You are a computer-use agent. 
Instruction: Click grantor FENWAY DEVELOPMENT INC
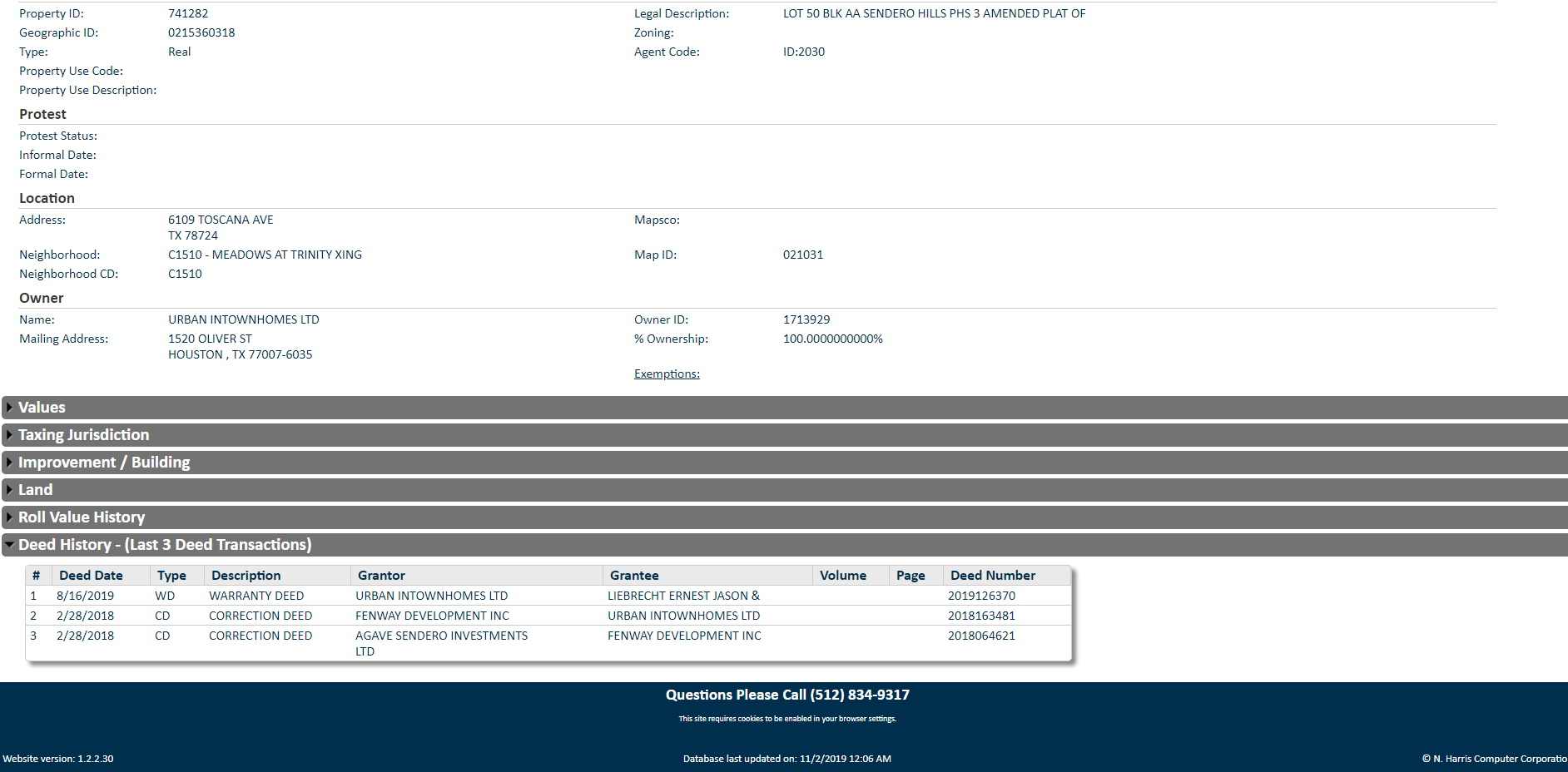pos(432,616)
